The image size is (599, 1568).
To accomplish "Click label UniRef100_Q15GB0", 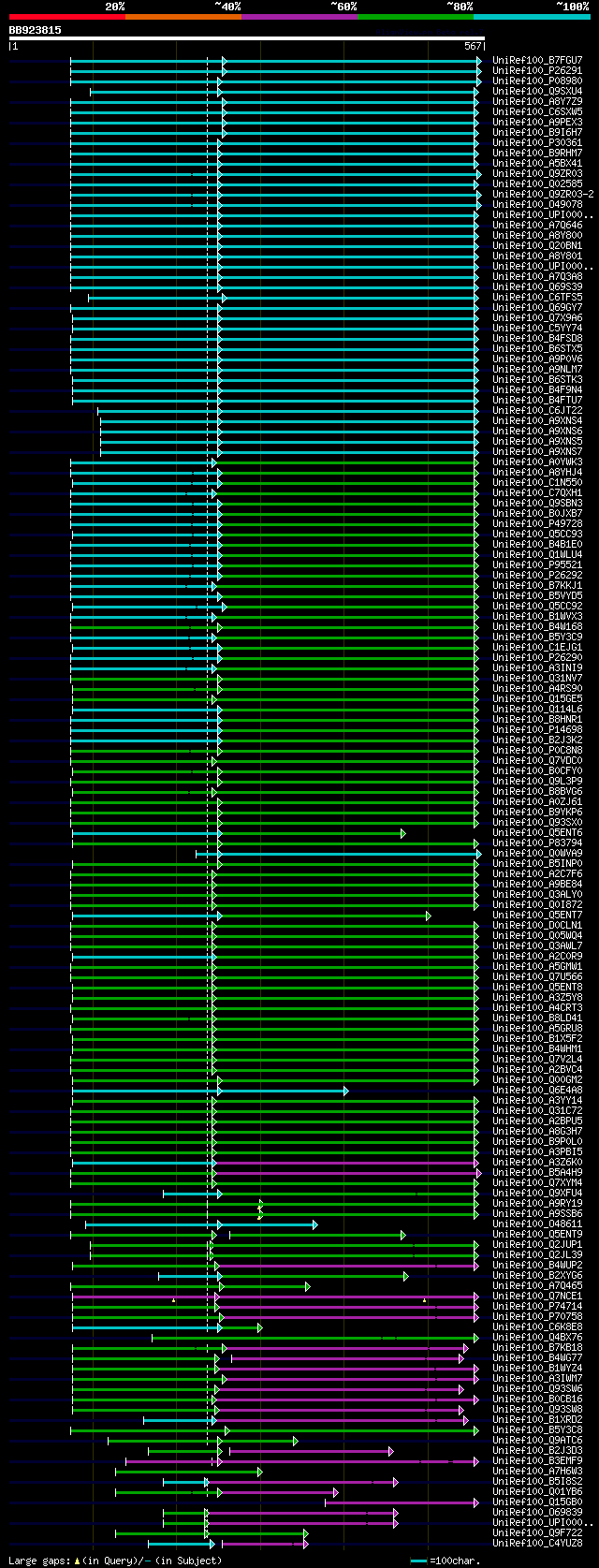I will (x=537, y=1502).
